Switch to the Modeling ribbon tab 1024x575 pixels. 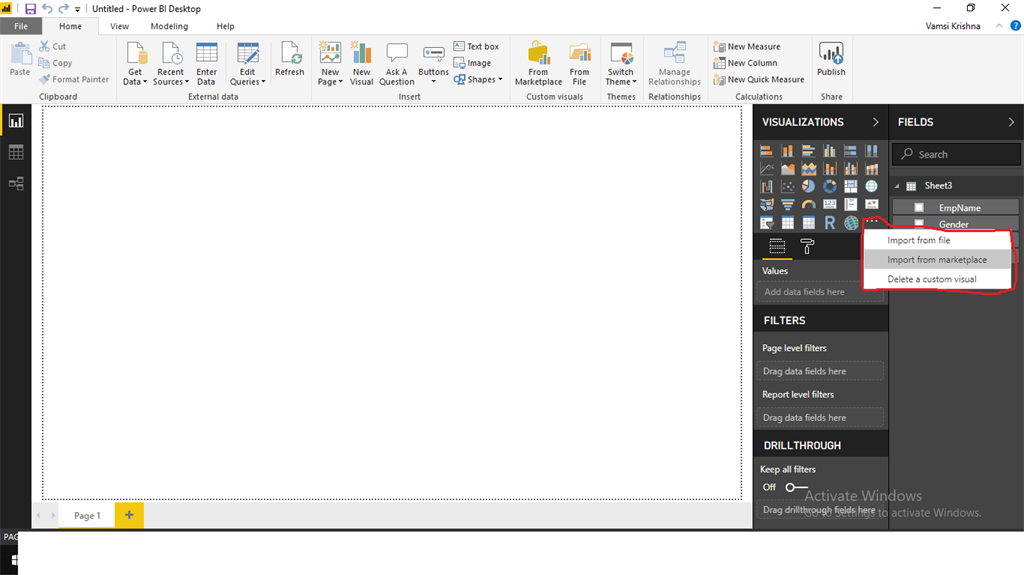(169, 26)
